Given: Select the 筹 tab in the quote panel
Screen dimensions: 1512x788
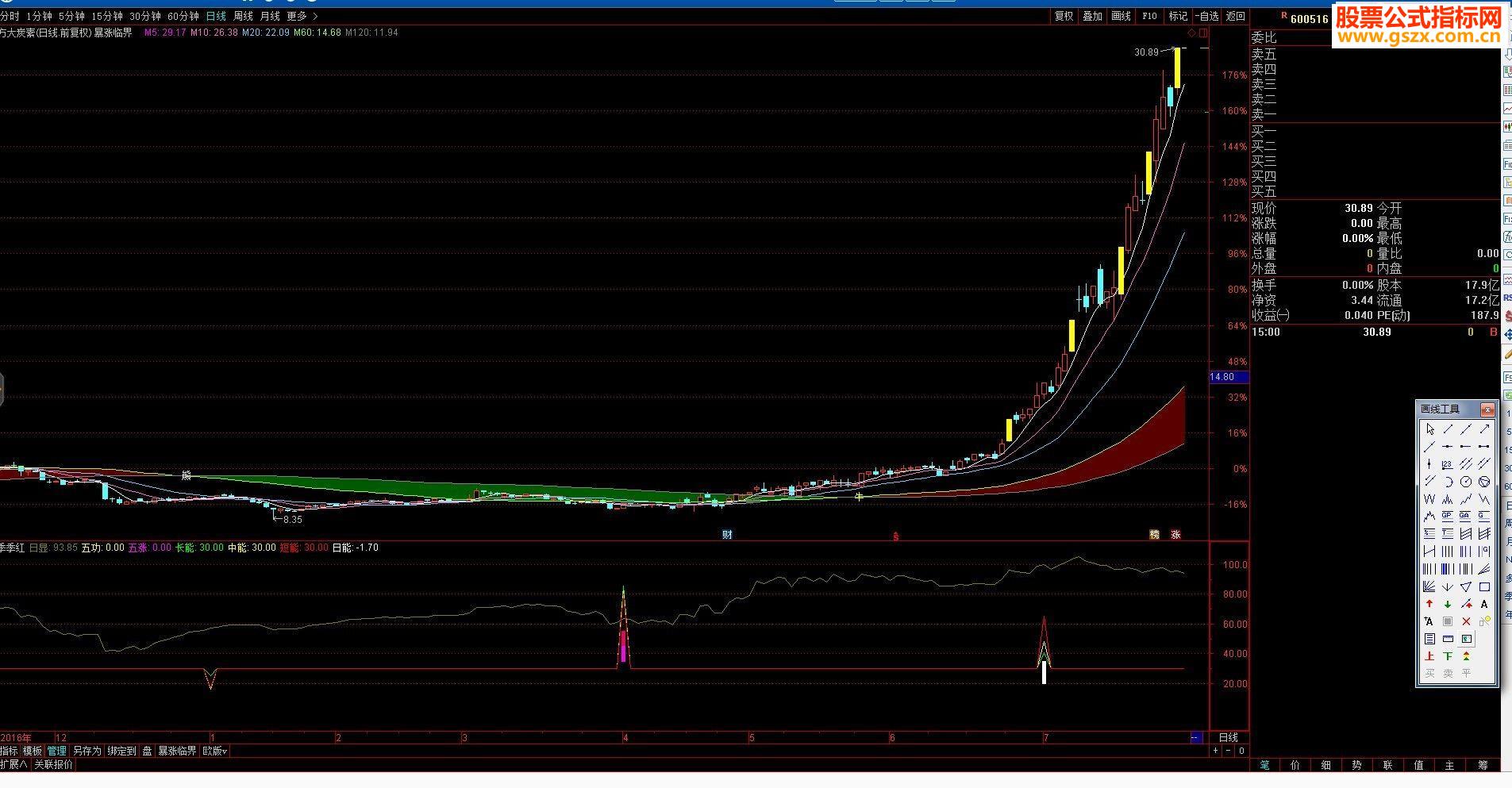Looking at the screenshot, I should point(1483,765).
